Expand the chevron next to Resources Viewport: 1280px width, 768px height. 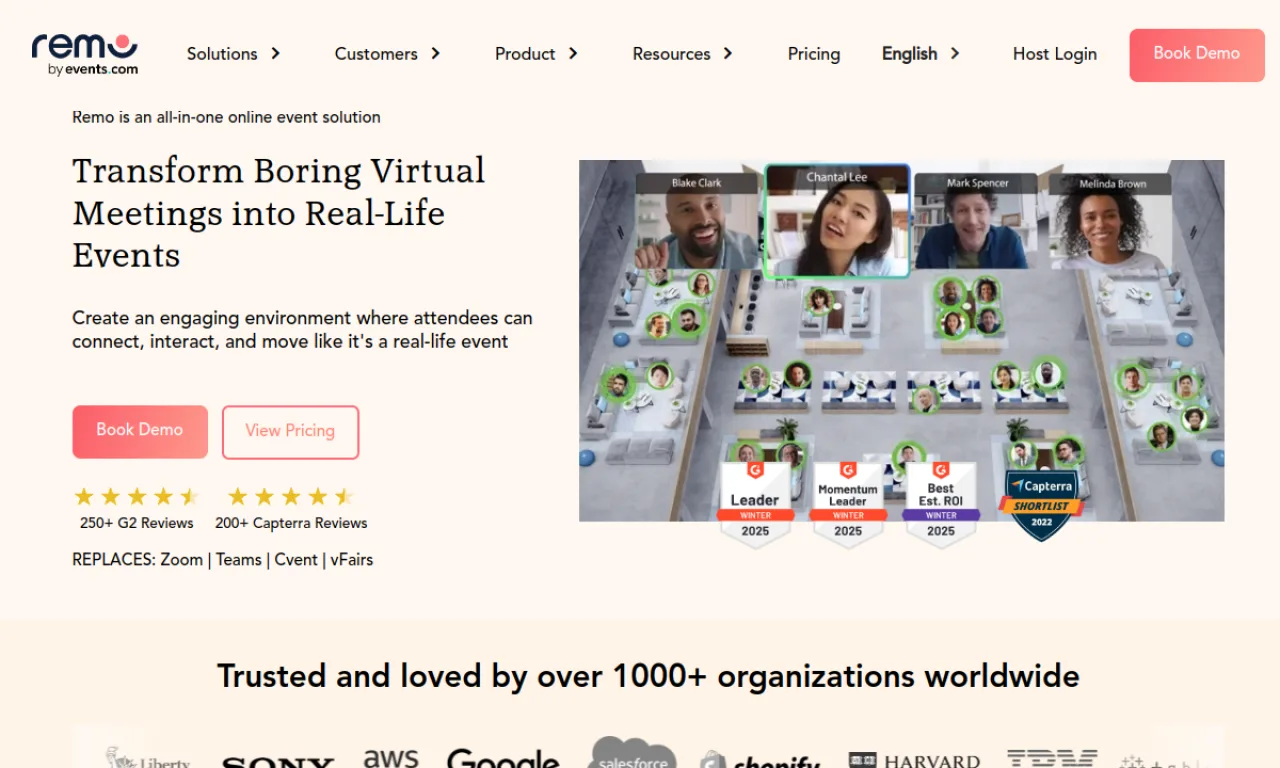(x=728, y=54)
